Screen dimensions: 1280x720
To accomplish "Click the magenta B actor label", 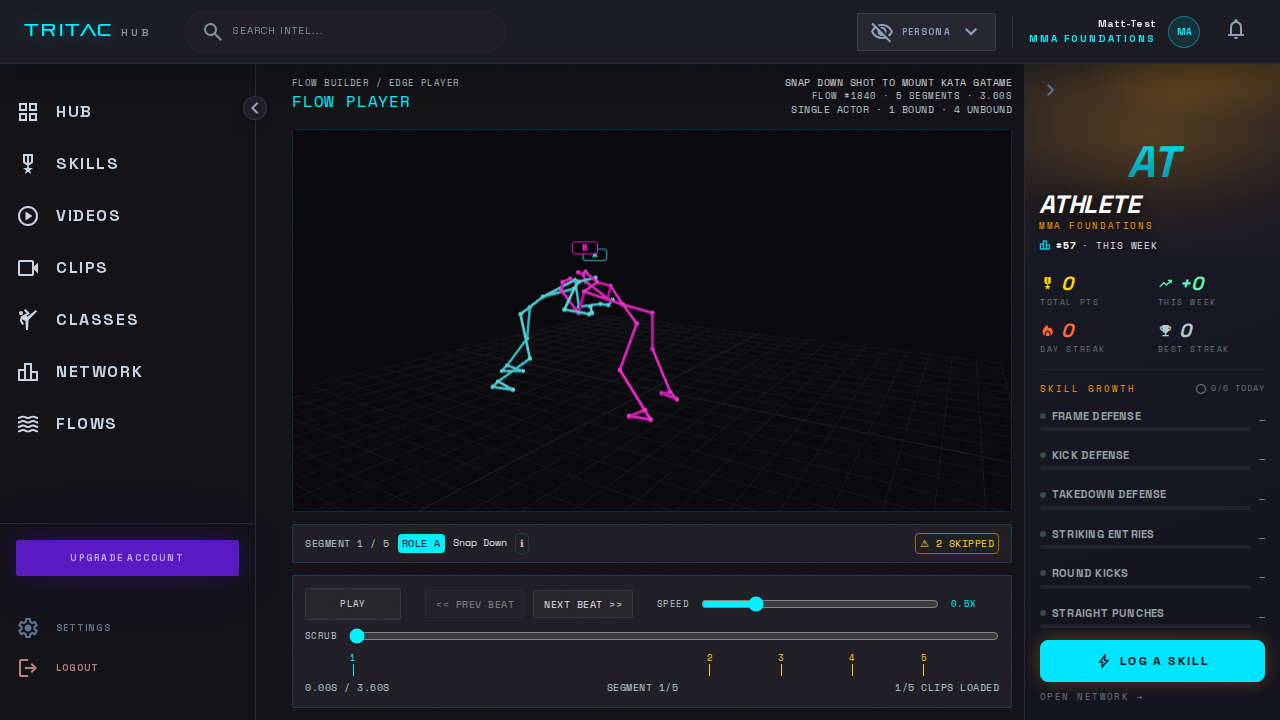I will click(x=585, y=247).
